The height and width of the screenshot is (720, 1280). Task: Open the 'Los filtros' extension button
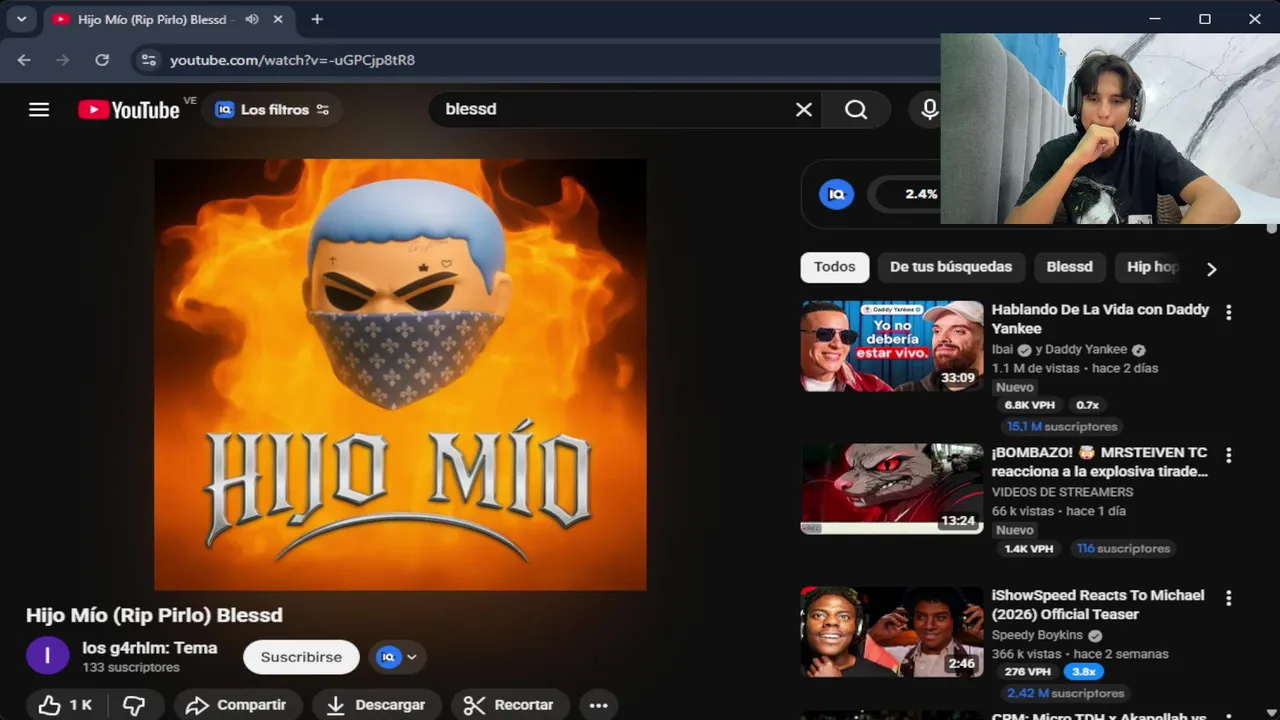[272, 110]
